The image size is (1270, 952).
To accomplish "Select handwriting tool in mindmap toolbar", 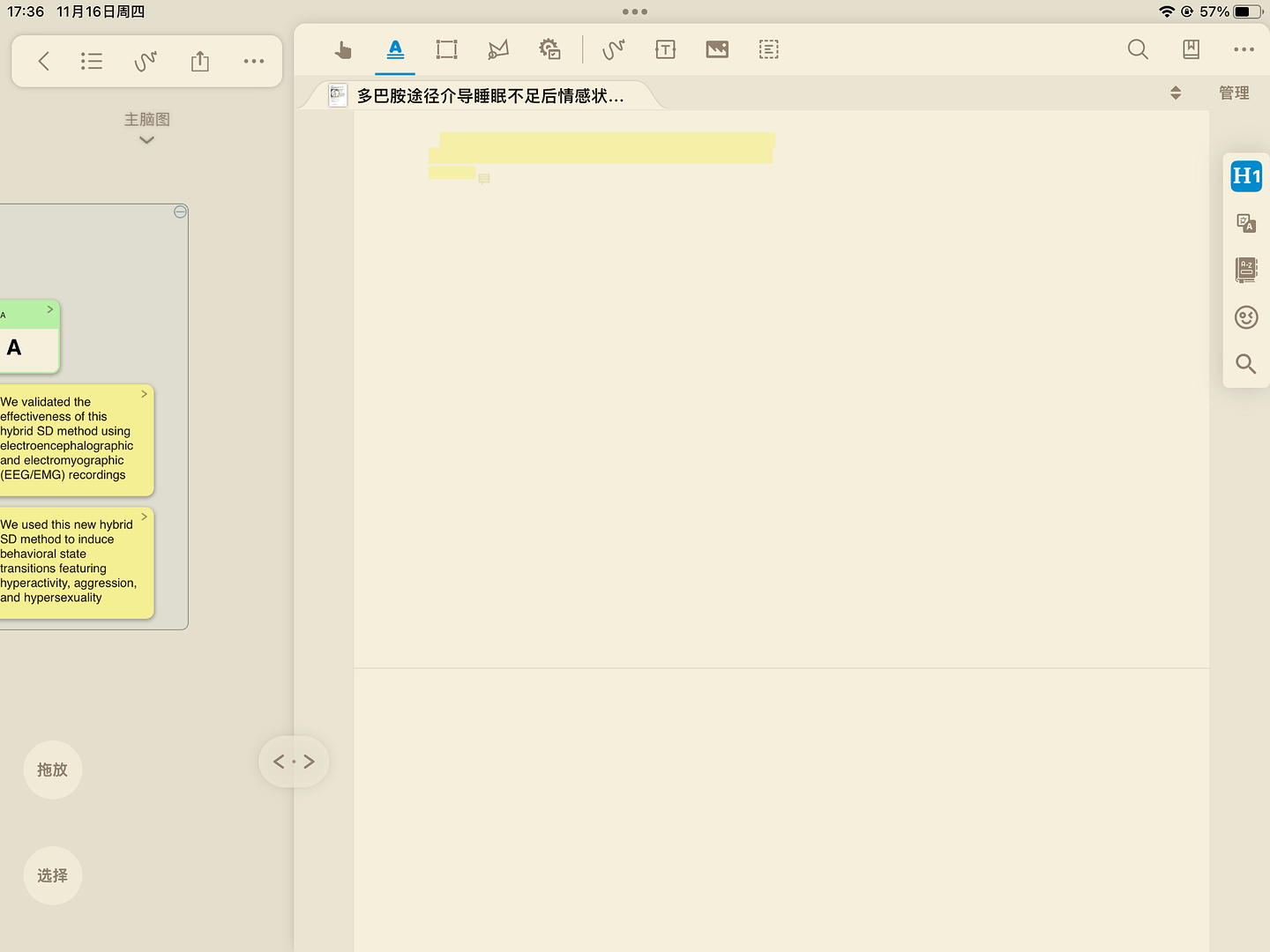I will [146, 61].
